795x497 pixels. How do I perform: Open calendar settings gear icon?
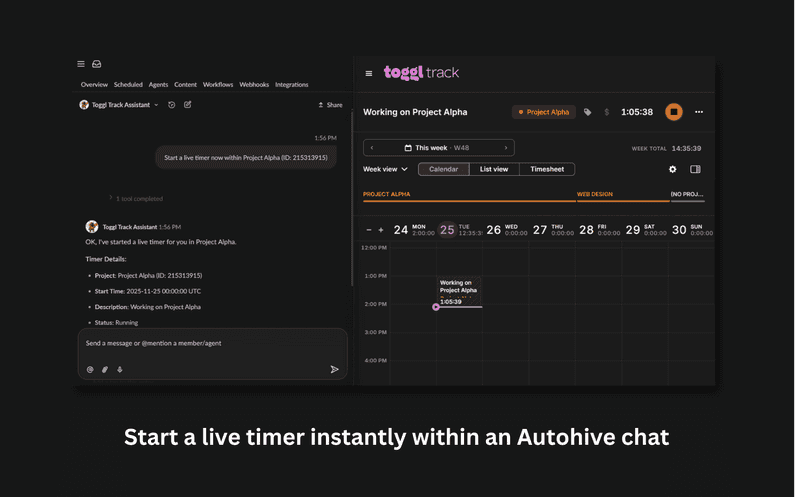click(x=672, y=169)
